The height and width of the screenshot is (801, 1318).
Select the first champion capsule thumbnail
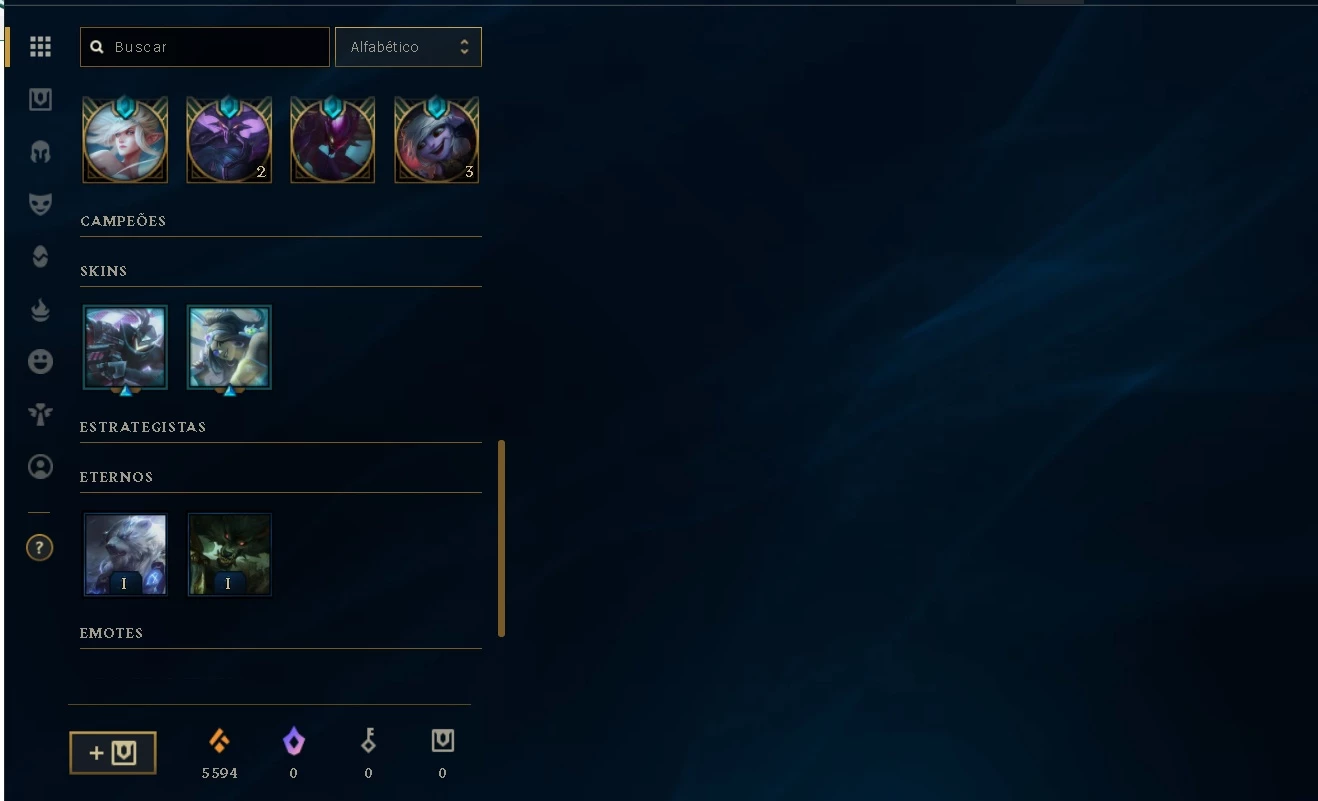pos(125,140)
